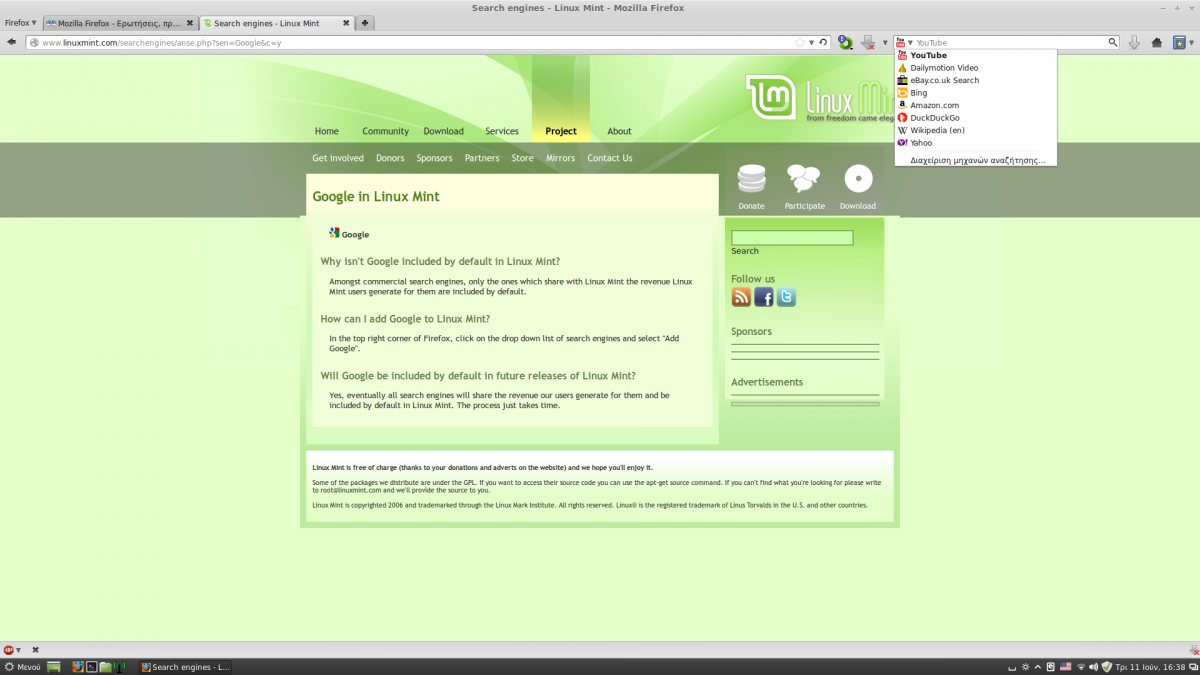1200x675 pixels.
Task: Click the show desktop panel icon
Action: (x=53, y=667)
